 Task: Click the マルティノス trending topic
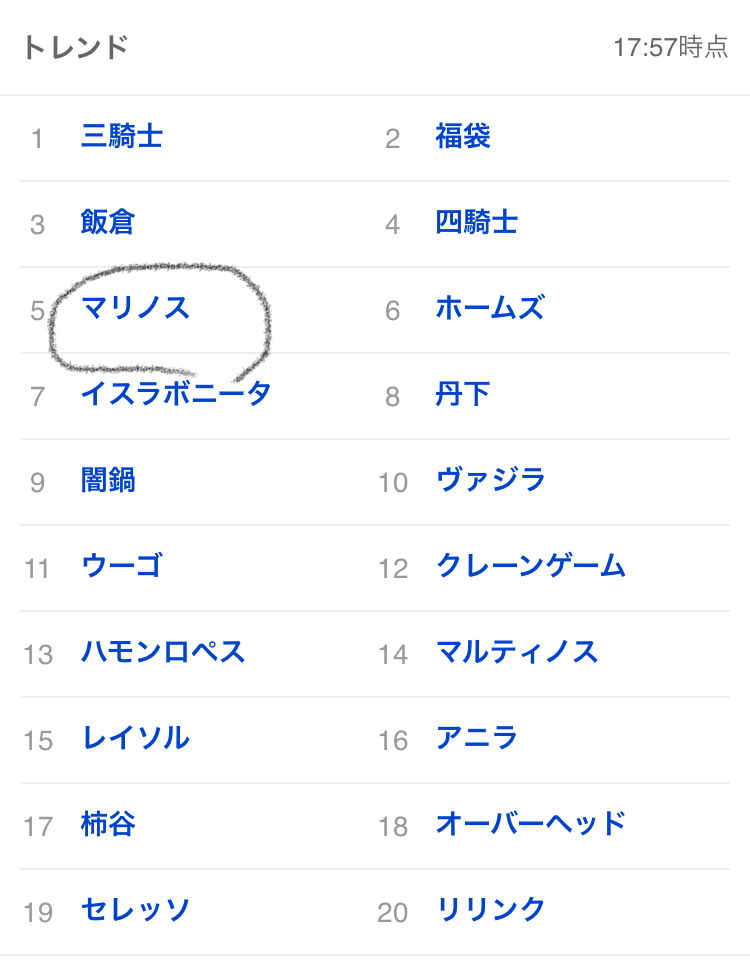[517, 653]
